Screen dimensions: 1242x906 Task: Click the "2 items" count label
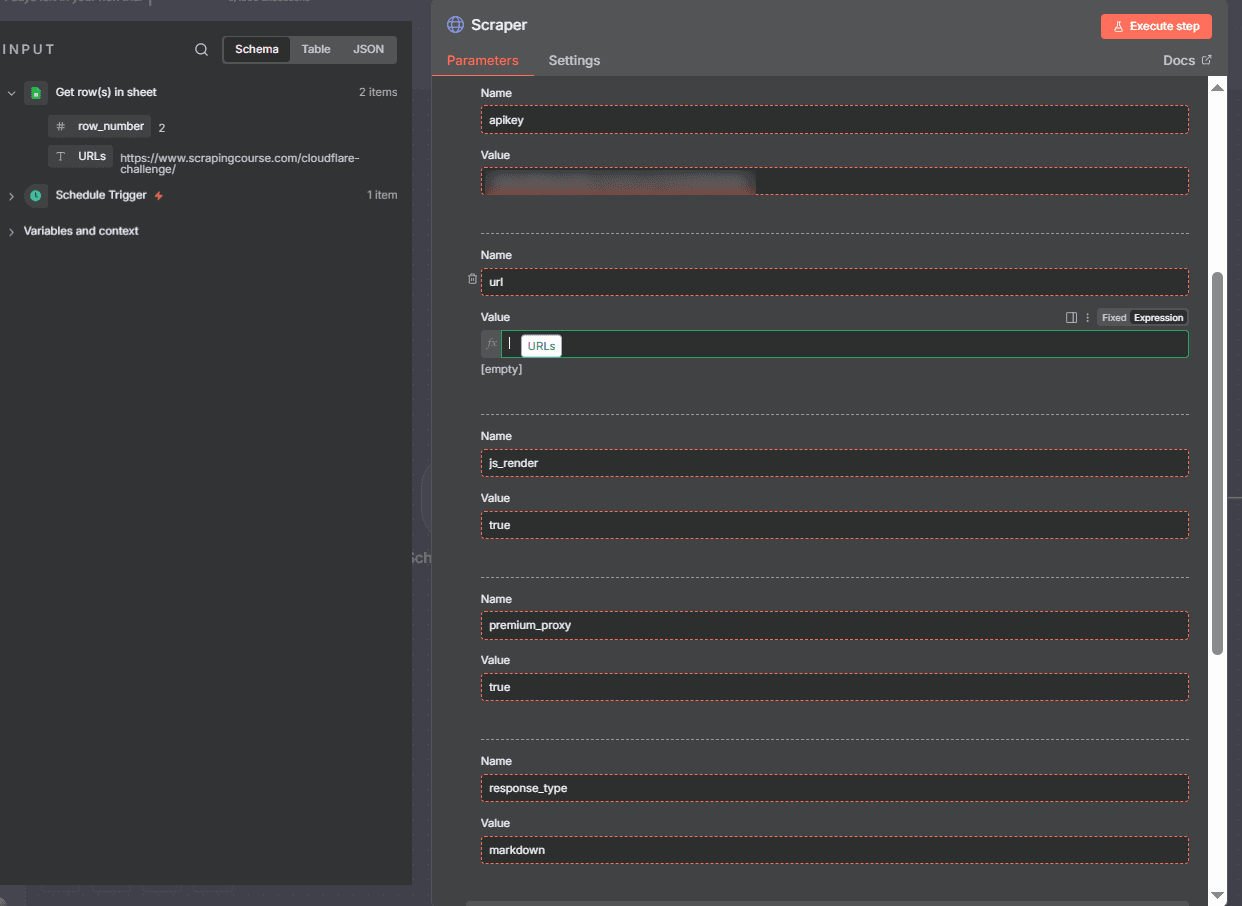click(378, 93)
